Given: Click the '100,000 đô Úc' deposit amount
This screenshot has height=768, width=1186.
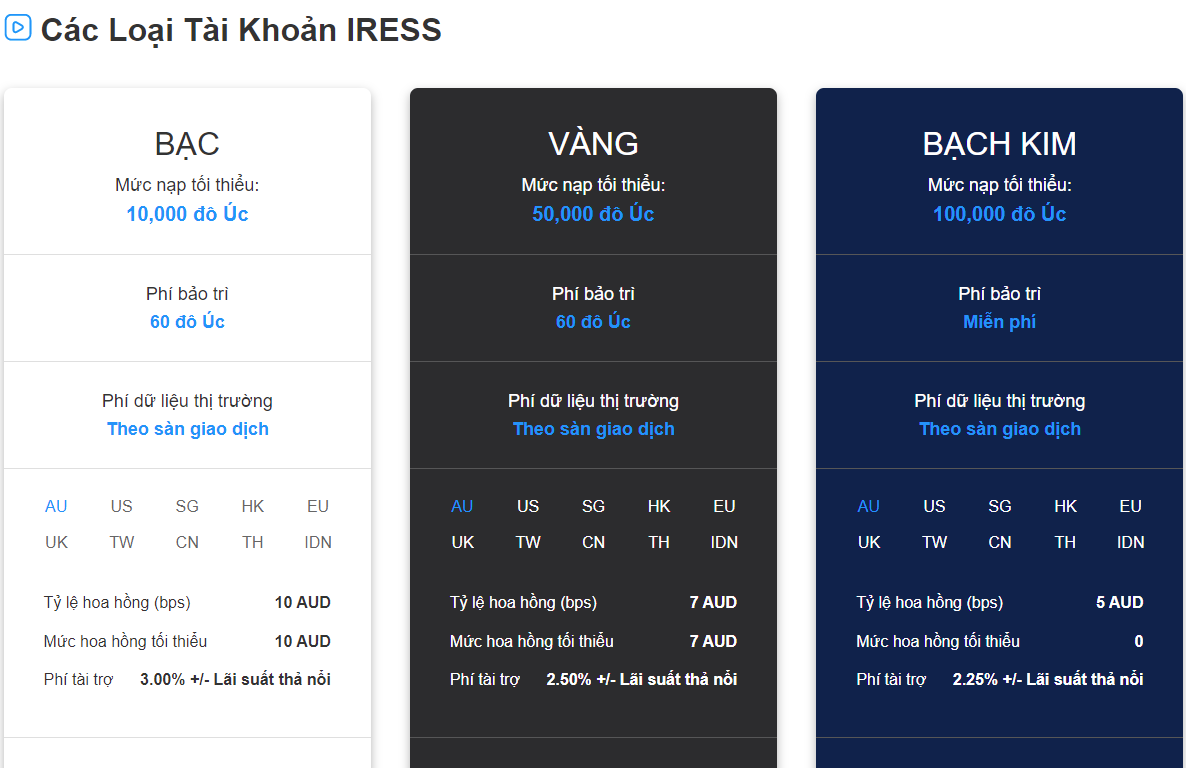Looking at the screenshot, I should (999, 214).
